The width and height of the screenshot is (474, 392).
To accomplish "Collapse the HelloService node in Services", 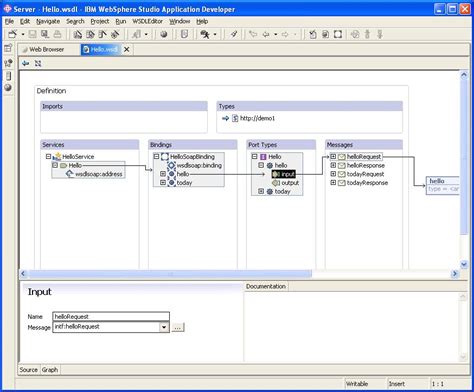I will coord(48,156).
